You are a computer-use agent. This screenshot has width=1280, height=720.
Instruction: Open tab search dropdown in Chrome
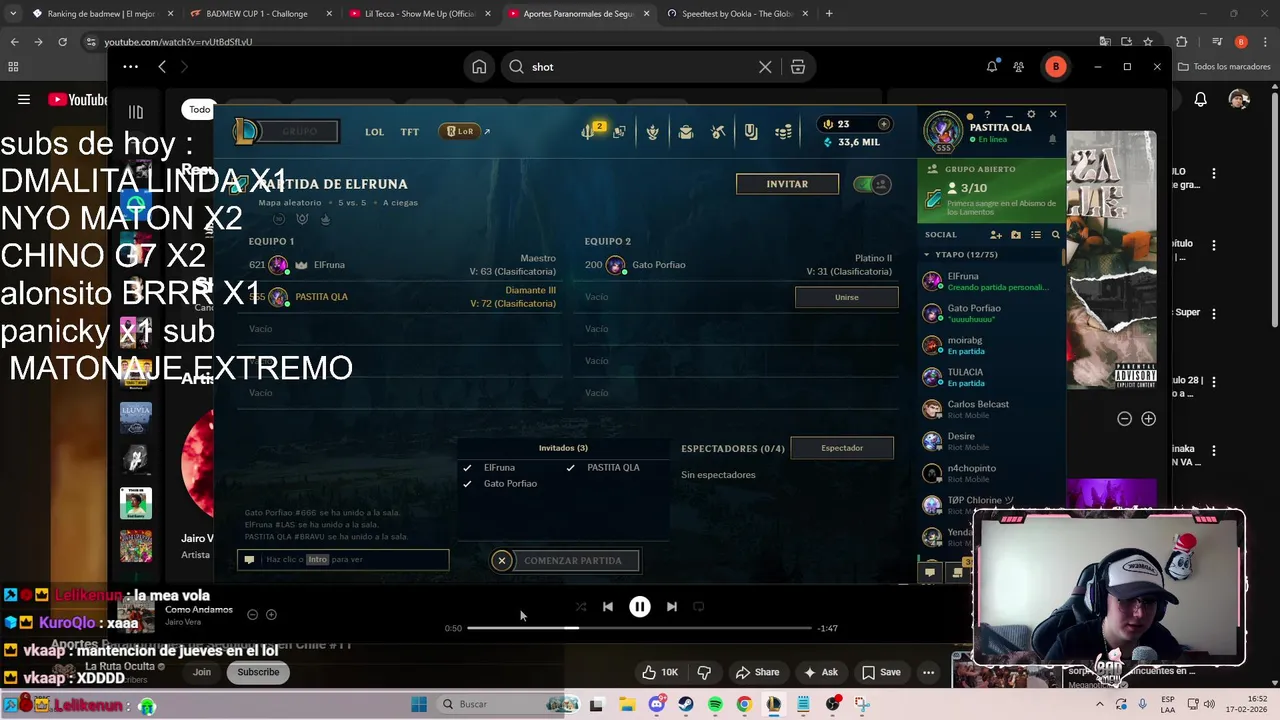point(13,14)
